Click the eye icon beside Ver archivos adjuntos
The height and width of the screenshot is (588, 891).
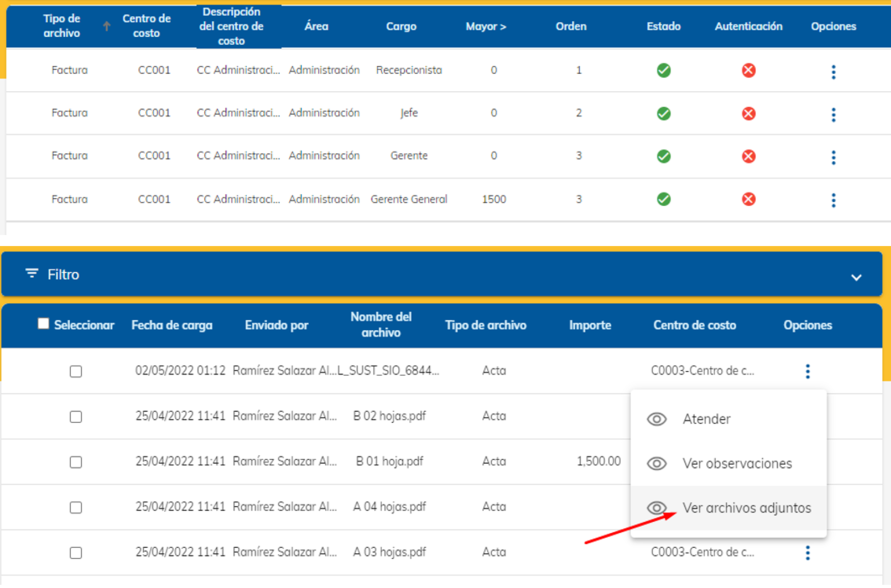[x=657, y=508]
